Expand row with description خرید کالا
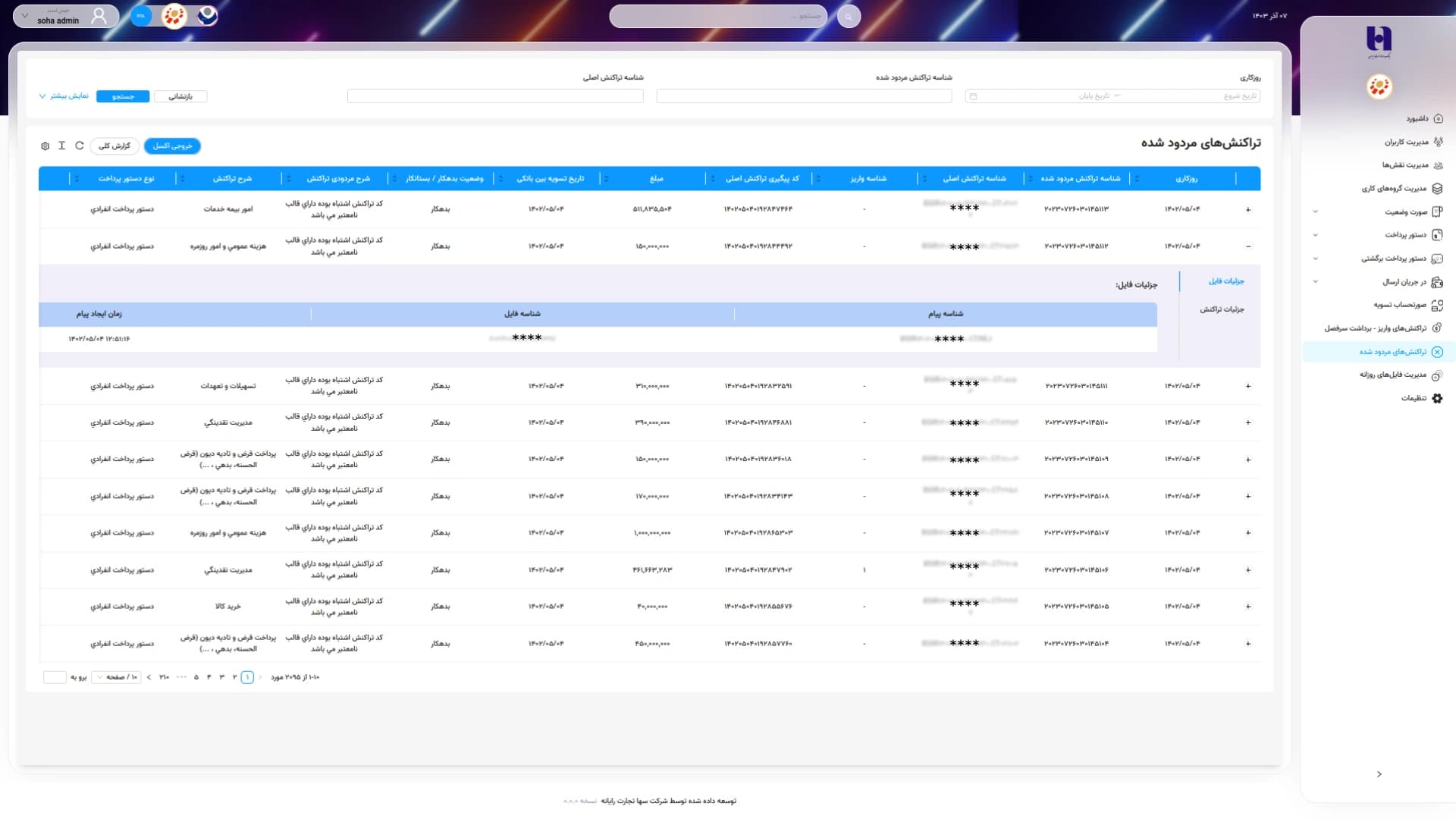The image size is (1456, 819). click(1248, 607)
